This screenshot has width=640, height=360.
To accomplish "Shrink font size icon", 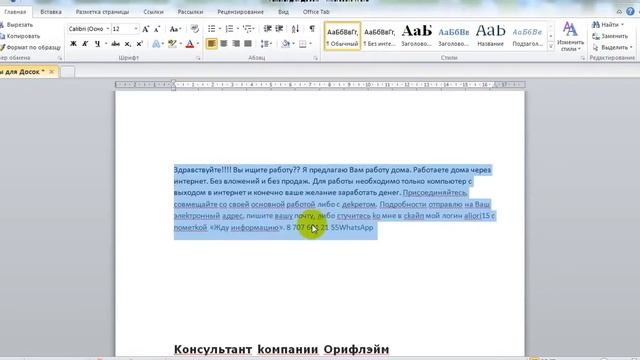I will click(x=157, y=29).
